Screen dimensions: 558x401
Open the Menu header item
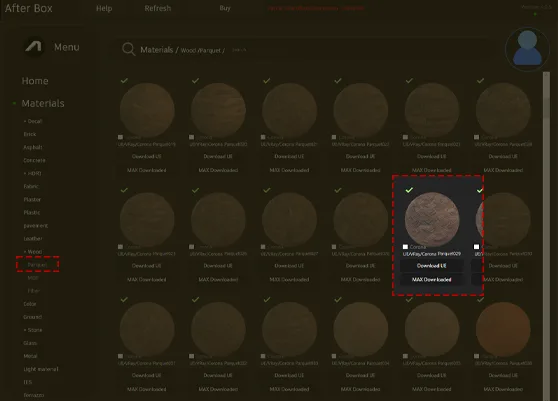(67, 47)
